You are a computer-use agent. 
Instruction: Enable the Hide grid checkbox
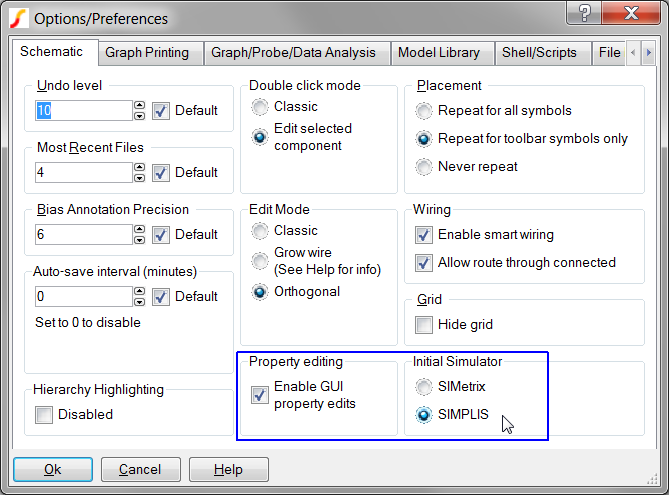coord(424,324)
